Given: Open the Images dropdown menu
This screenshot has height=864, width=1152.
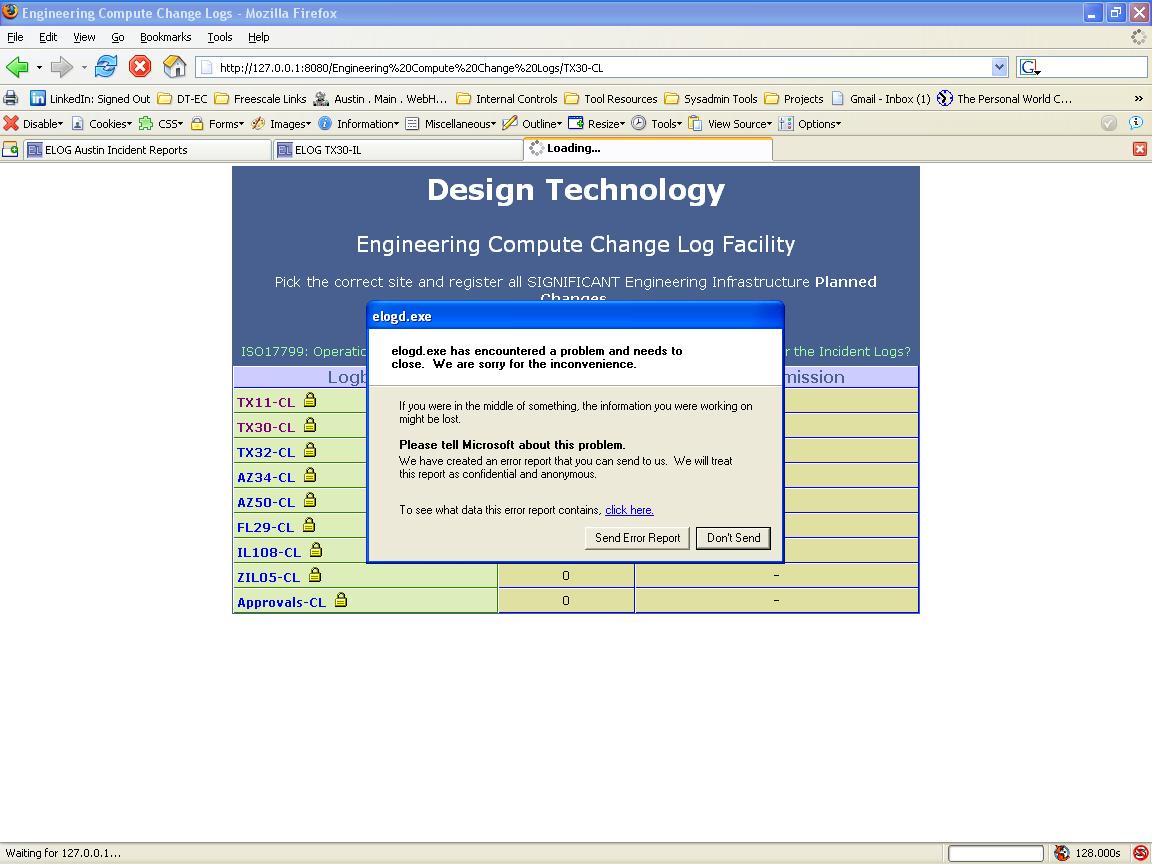Looking at the screenshot, I should [281, 123].
